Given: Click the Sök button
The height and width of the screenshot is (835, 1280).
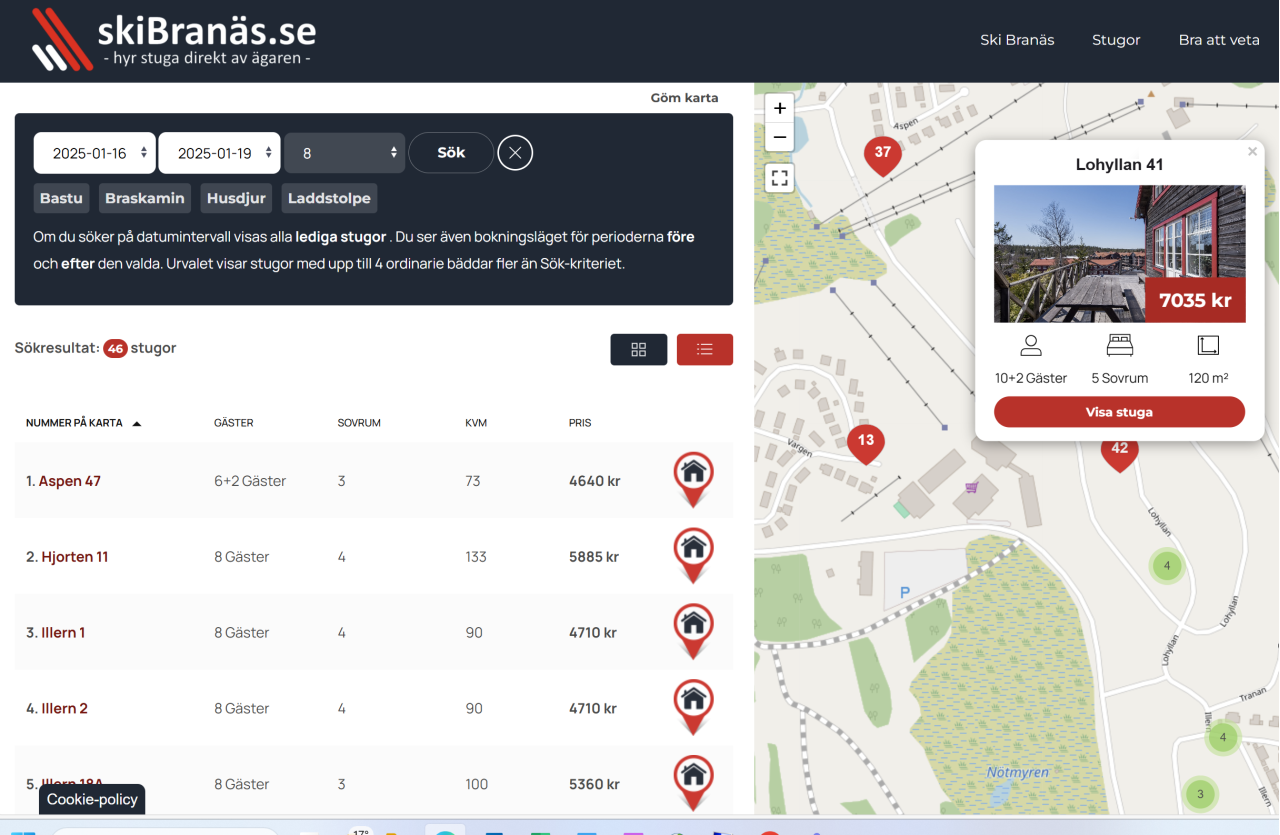Looking at the screenshot, I should (x=451, y=153).
